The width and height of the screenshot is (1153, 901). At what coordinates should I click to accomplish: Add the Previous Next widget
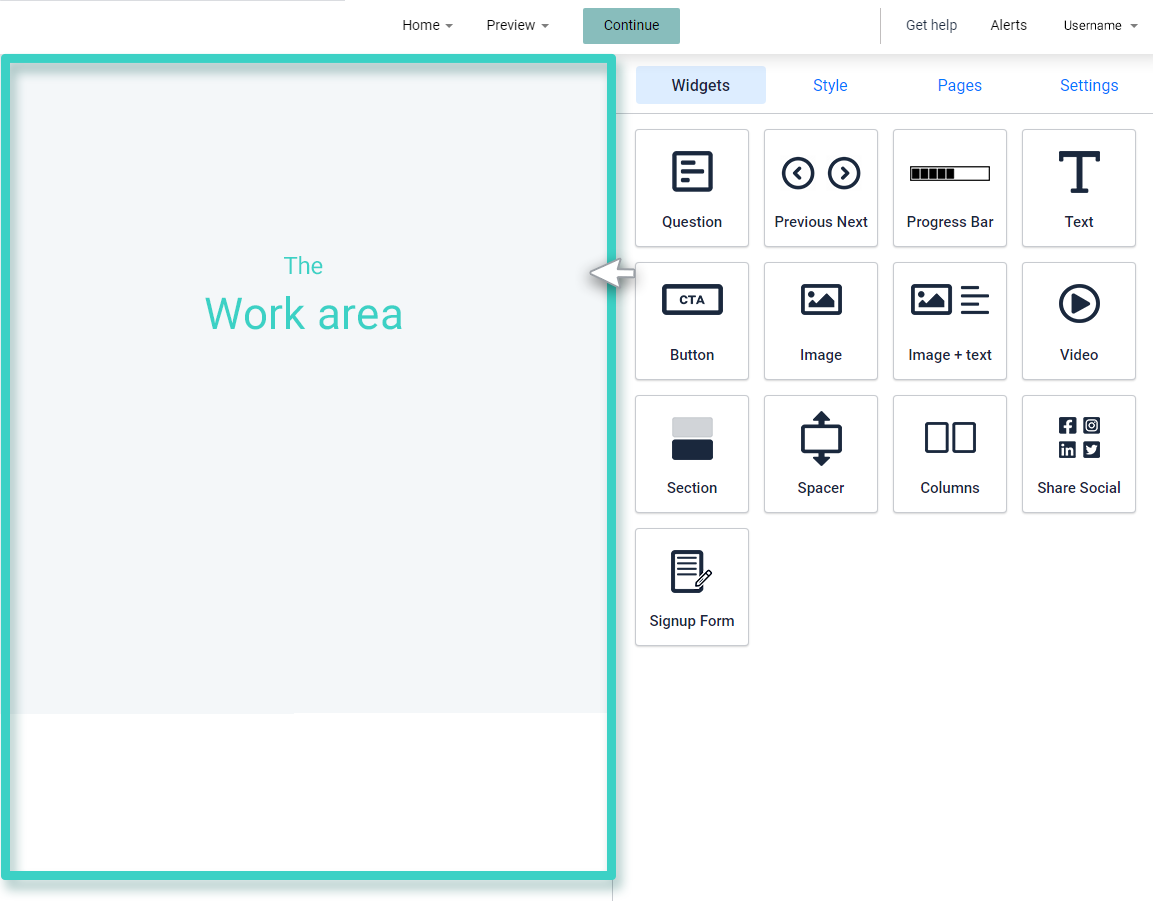pyautogui.click(x=821, y=188)
